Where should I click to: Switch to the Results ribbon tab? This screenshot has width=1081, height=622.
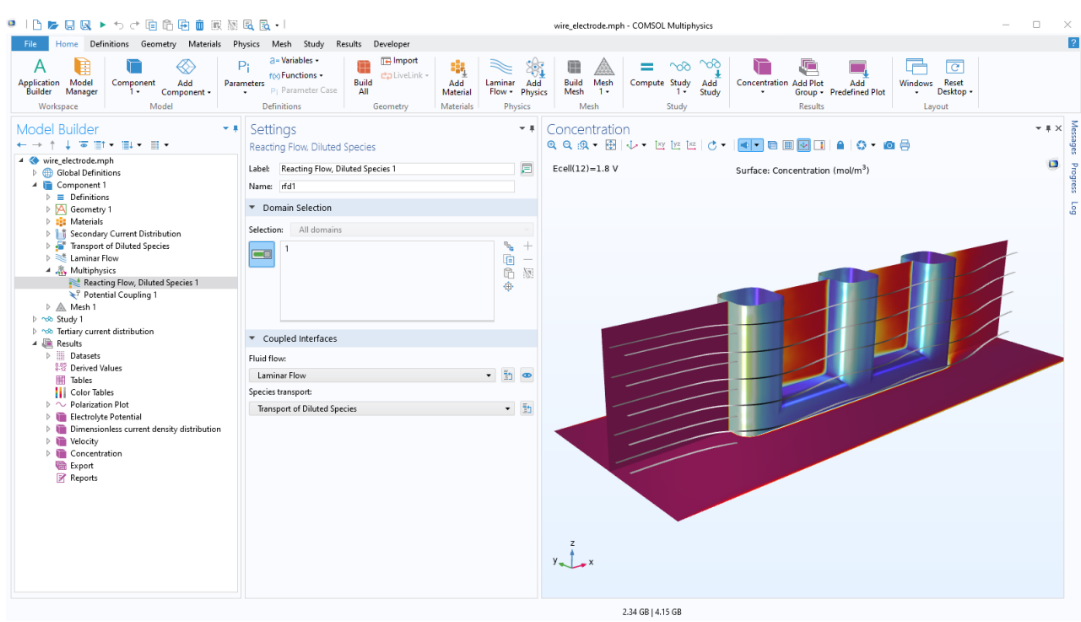[349, 43]
